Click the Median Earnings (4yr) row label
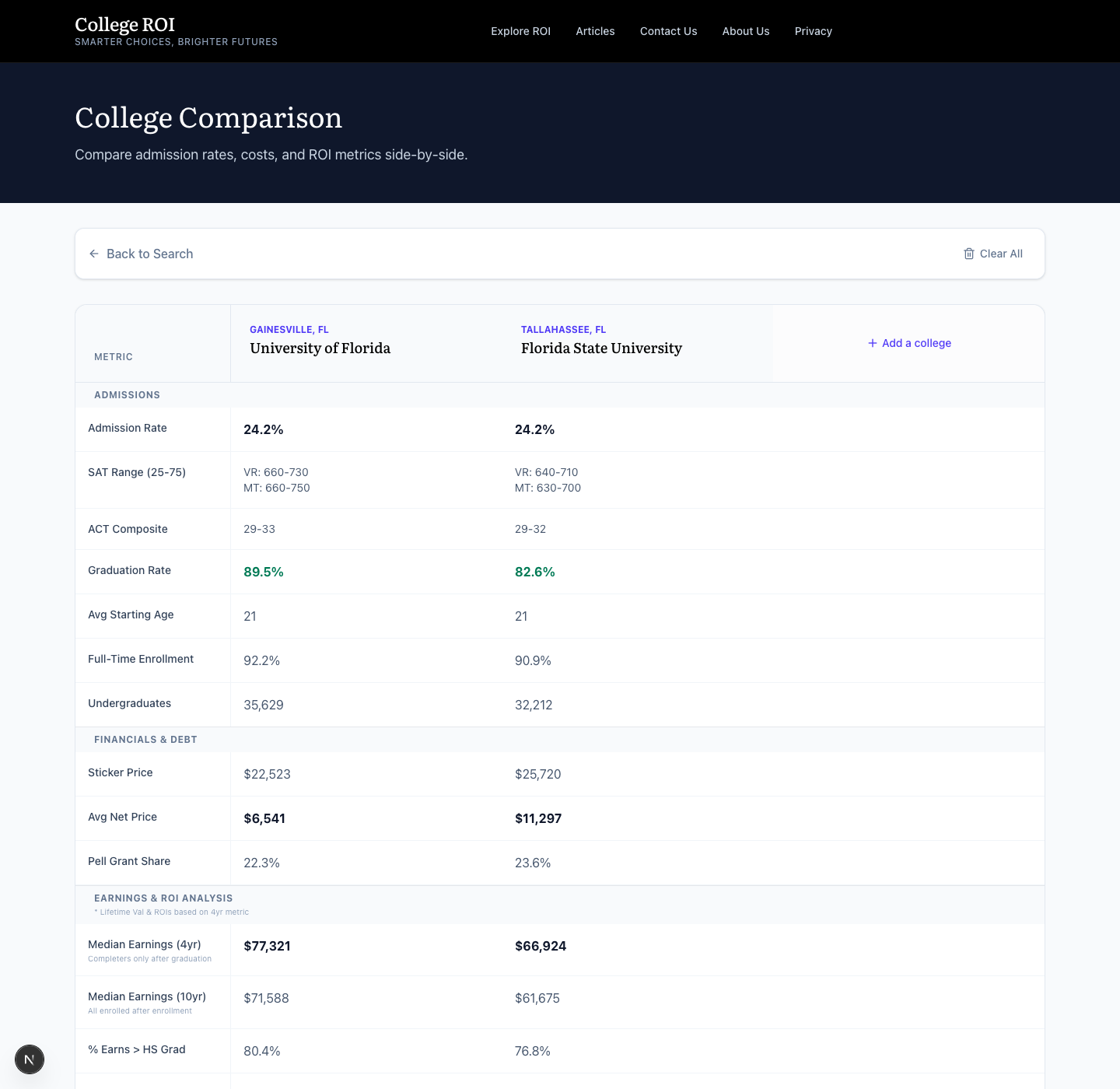 click(145, 944)
